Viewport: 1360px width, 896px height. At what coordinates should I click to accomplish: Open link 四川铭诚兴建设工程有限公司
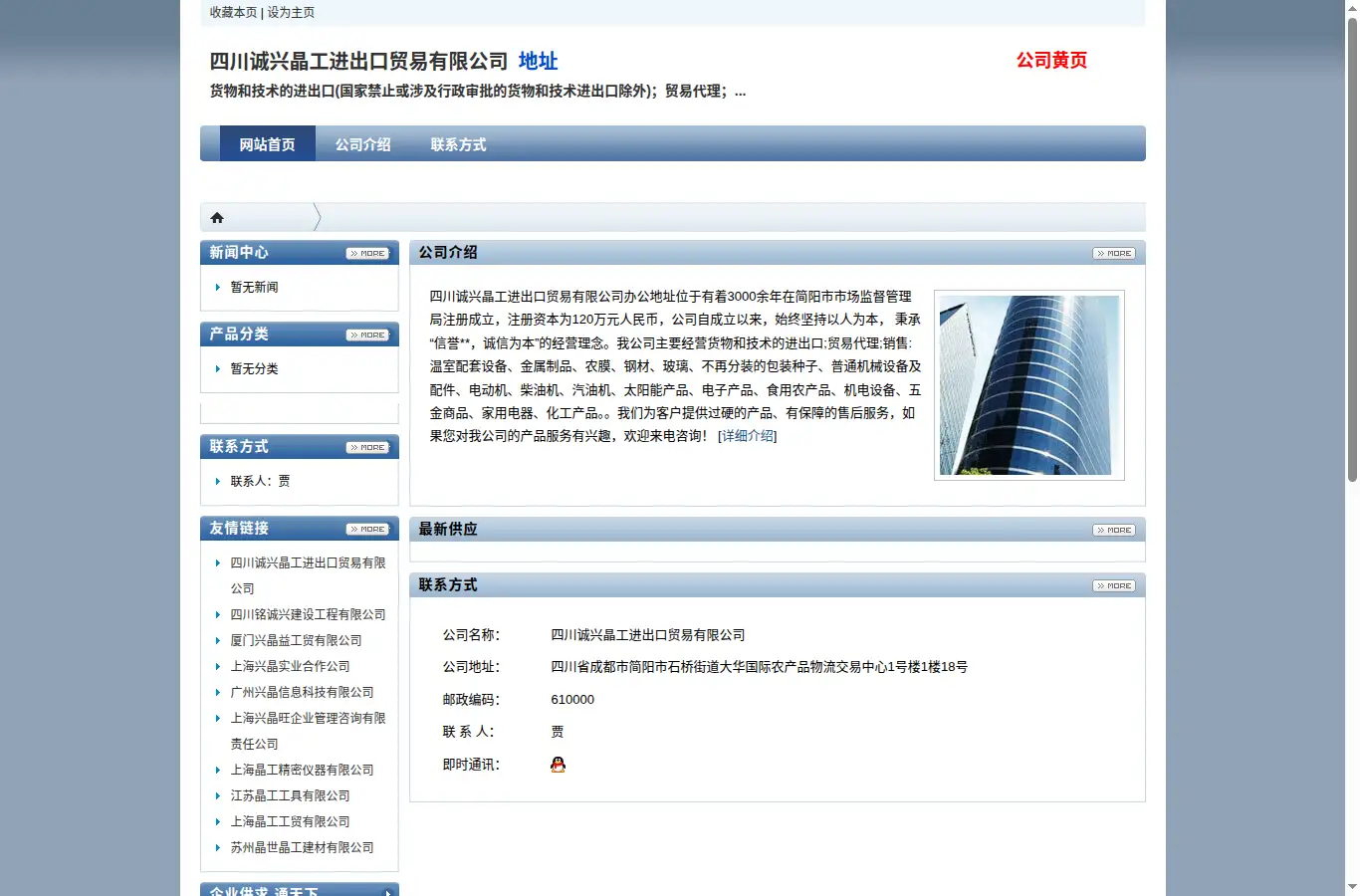[x=308, y=614]
